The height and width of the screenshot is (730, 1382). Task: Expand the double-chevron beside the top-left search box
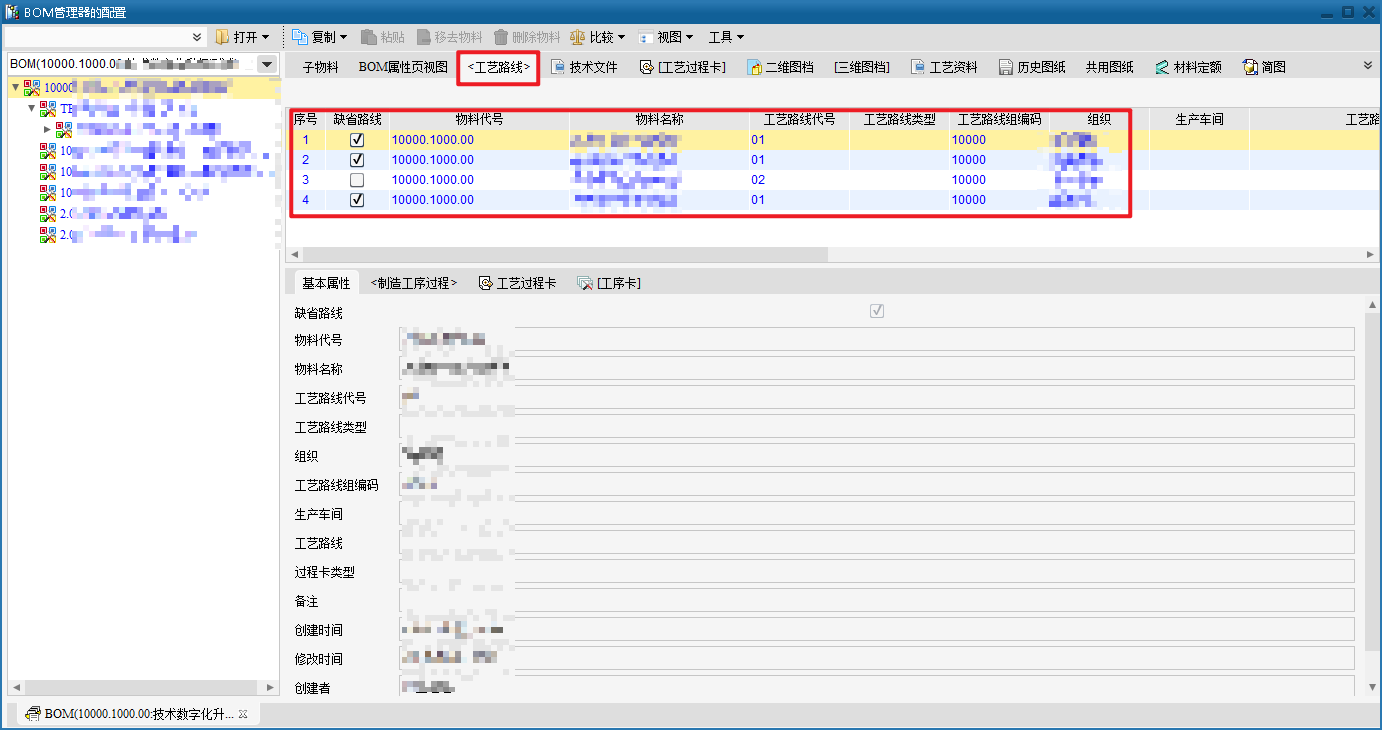(x=197, y=37)
